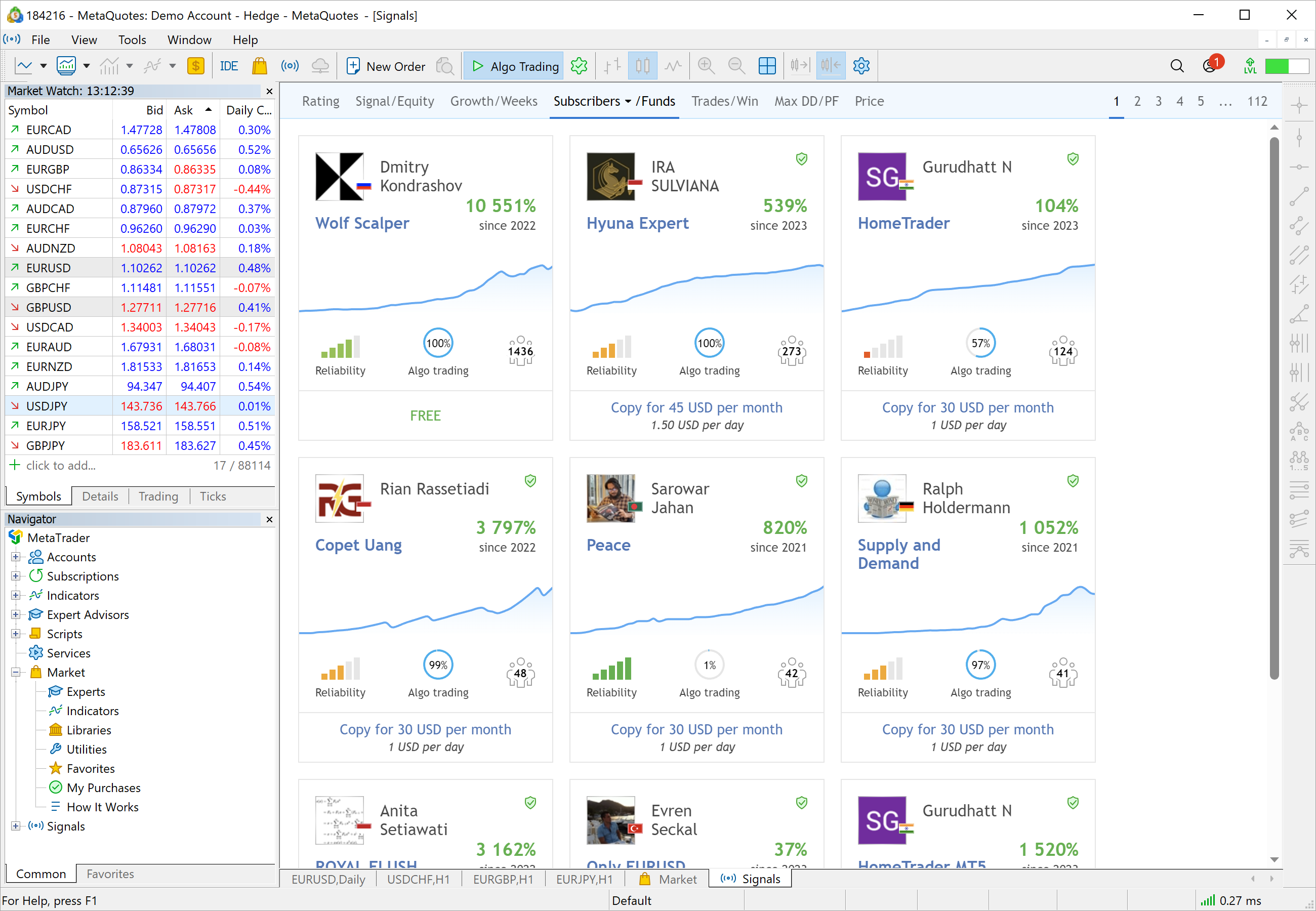Open the Supply and Demand signal link

coord(899,554)
